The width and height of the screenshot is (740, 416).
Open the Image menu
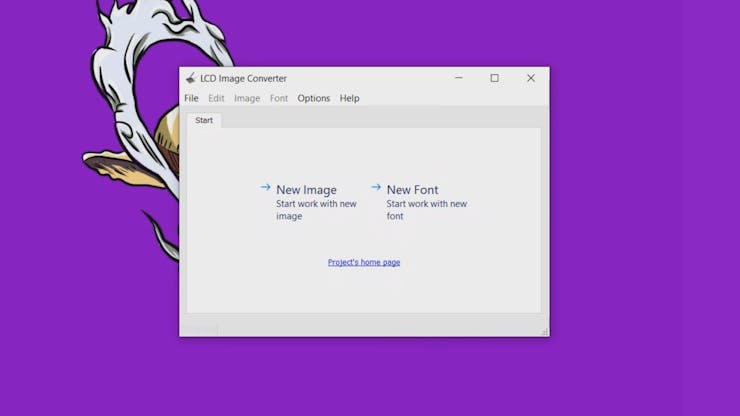click(247, 98)
